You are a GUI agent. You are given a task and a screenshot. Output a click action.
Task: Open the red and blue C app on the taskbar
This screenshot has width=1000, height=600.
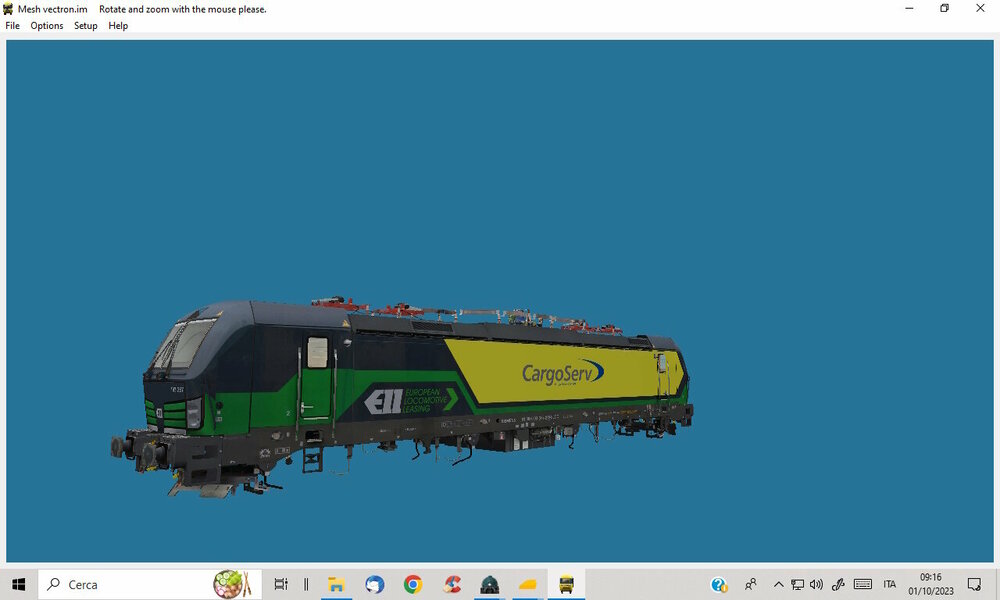click(452, 584)
